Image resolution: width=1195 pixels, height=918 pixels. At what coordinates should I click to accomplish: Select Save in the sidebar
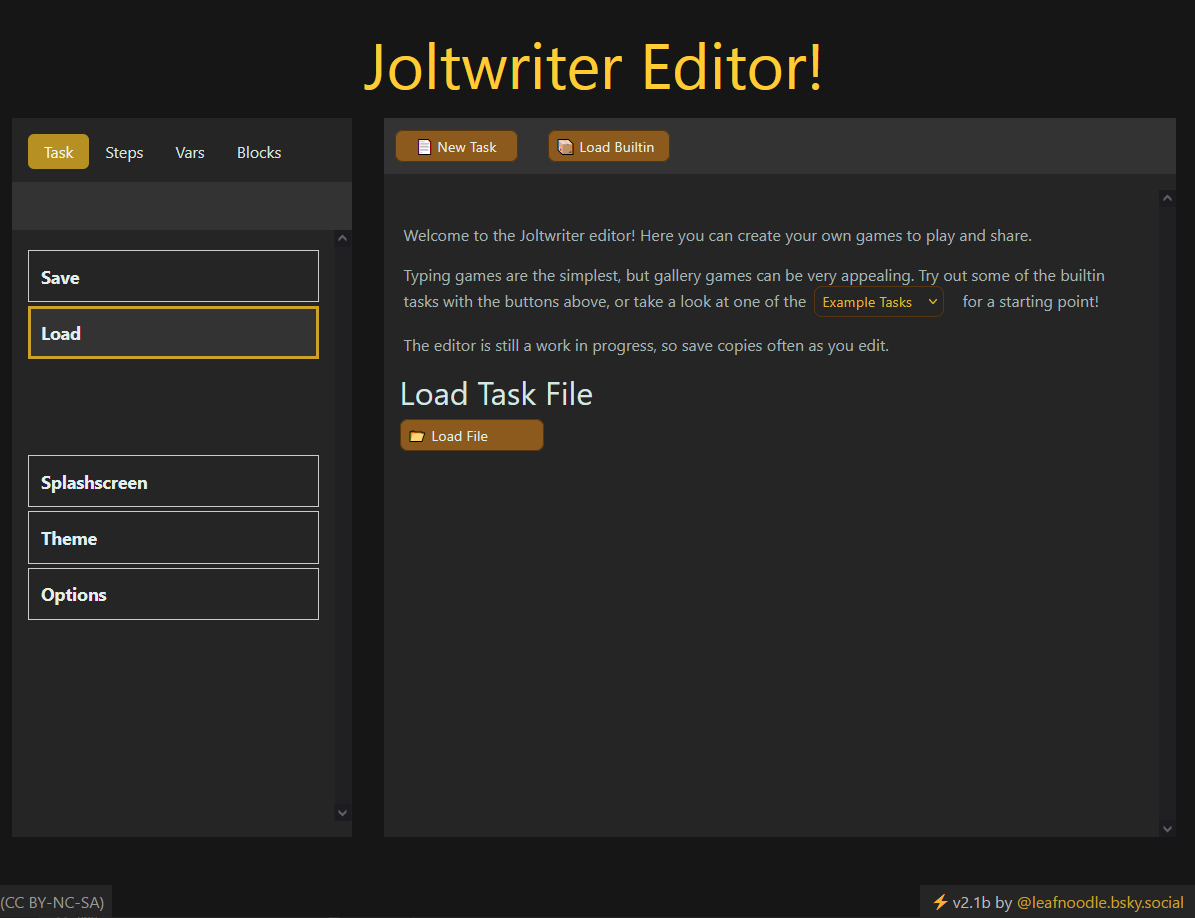[173, 277]
